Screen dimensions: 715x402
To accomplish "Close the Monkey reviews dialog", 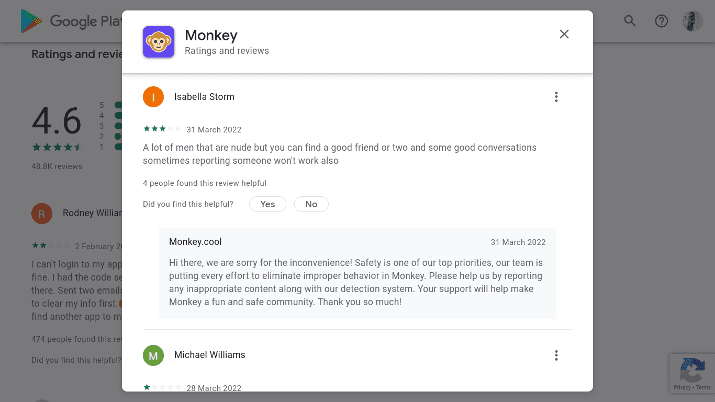I will click(x=564, y=34).
